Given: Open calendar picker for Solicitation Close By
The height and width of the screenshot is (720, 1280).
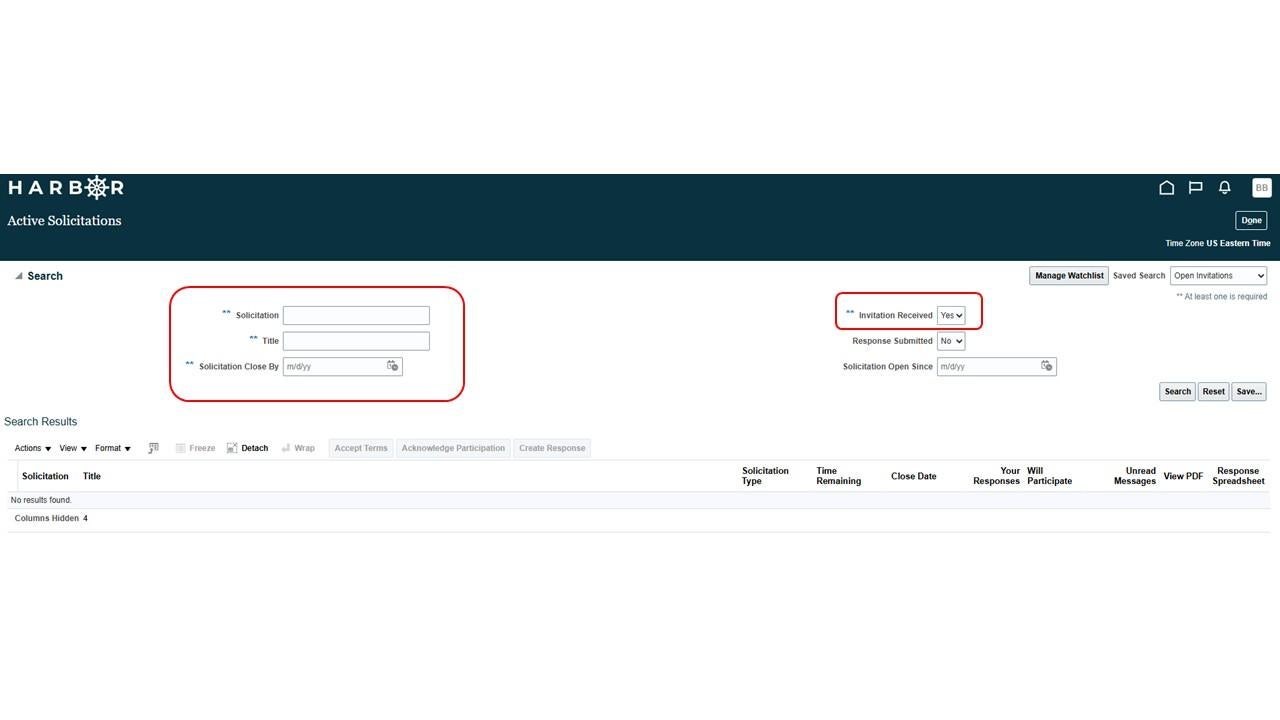Looking at the screenshot, I should pyautogui.click(x=393, y=366).
